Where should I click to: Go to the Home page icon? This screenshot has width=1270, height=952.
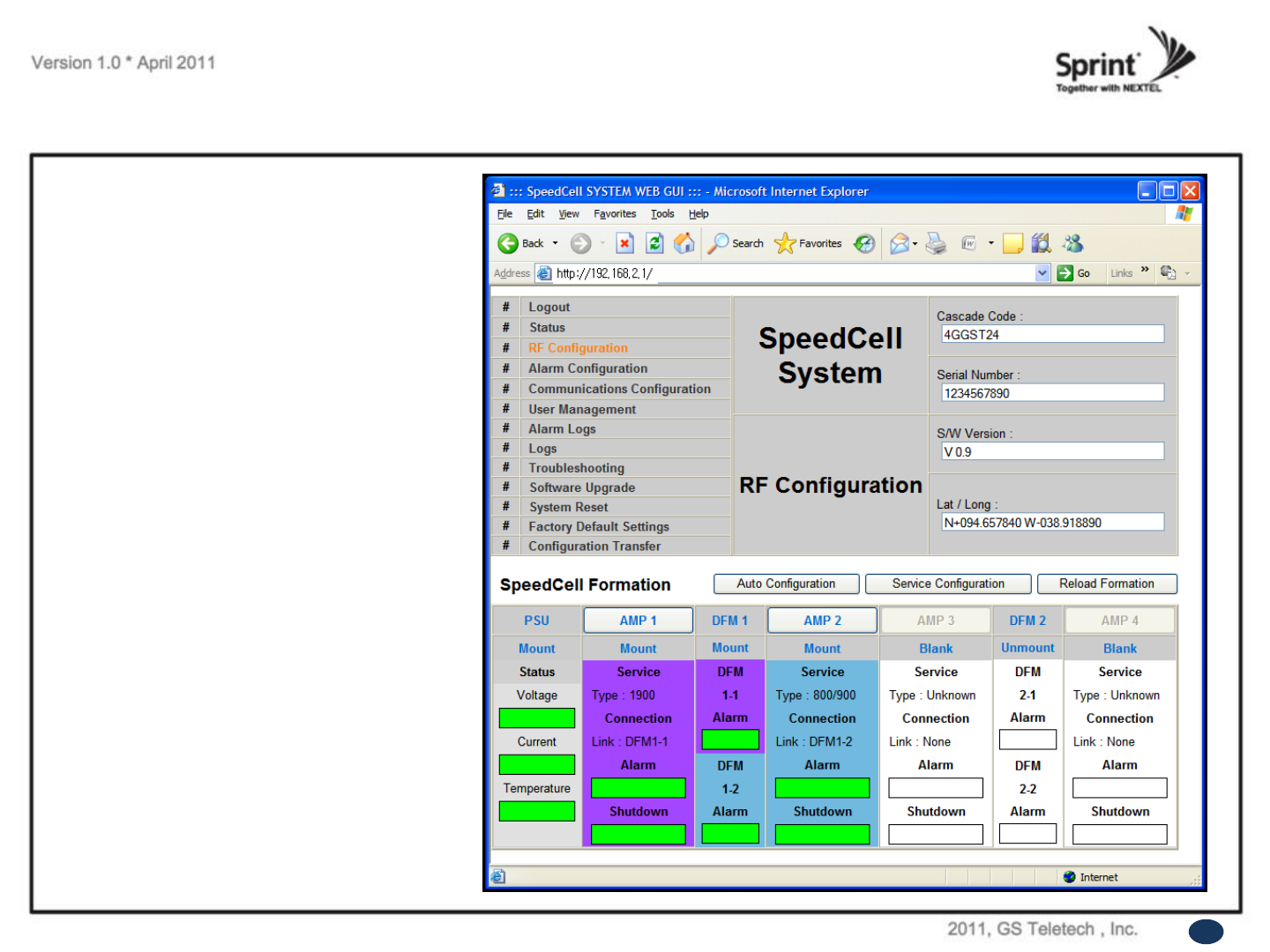pos(684,243)
